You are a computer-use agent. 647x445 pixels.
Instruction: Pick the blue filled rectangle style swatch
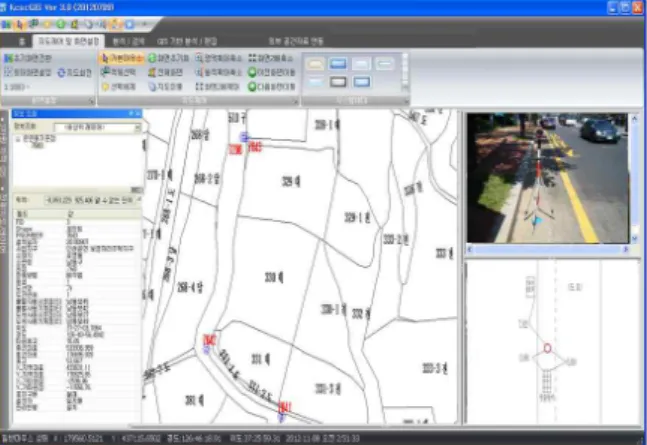(x=338, y=64)
